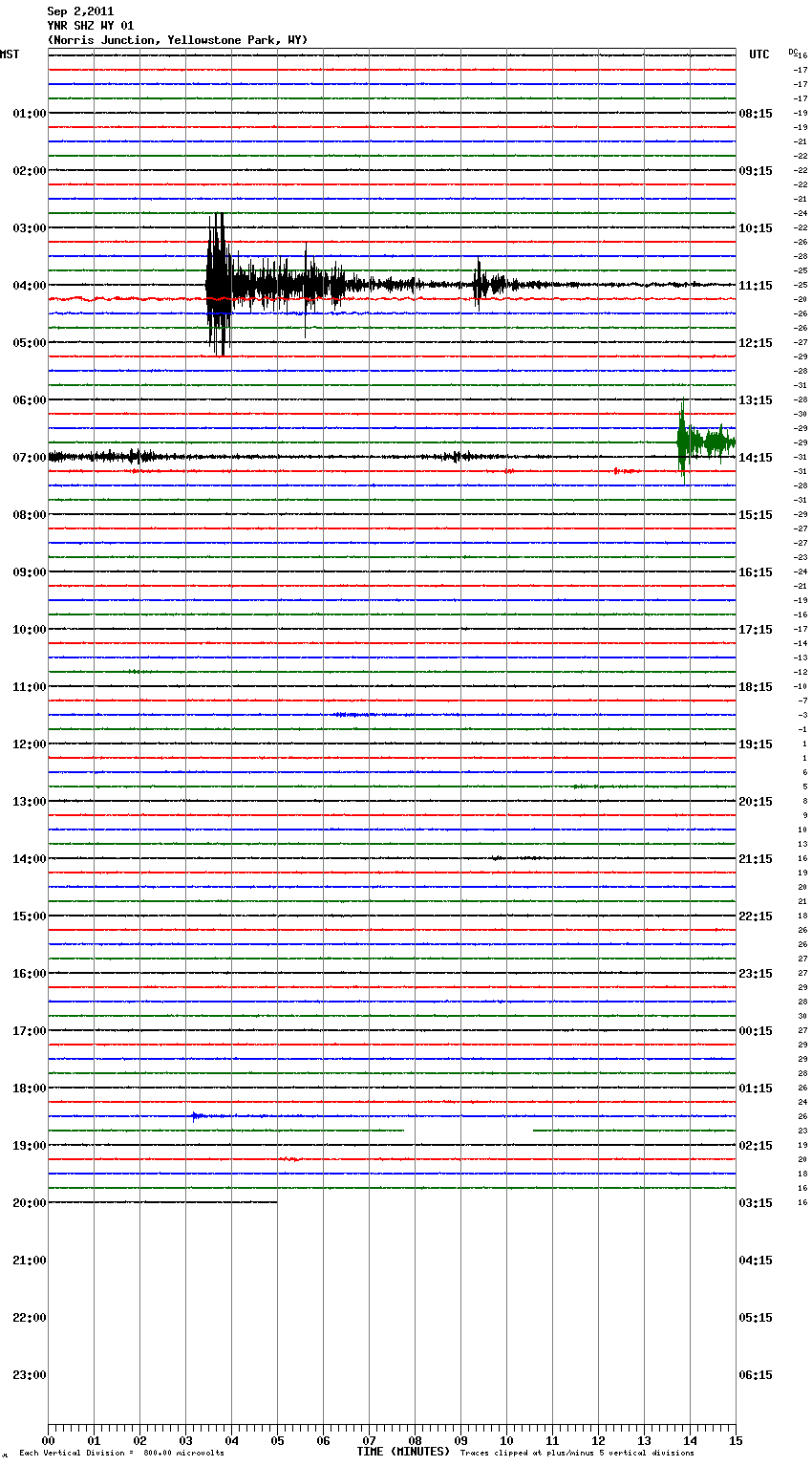Click the large black earthquake waveform onset
The image size is (812, 1466).
pyautogui.click(x=219, y=285)
